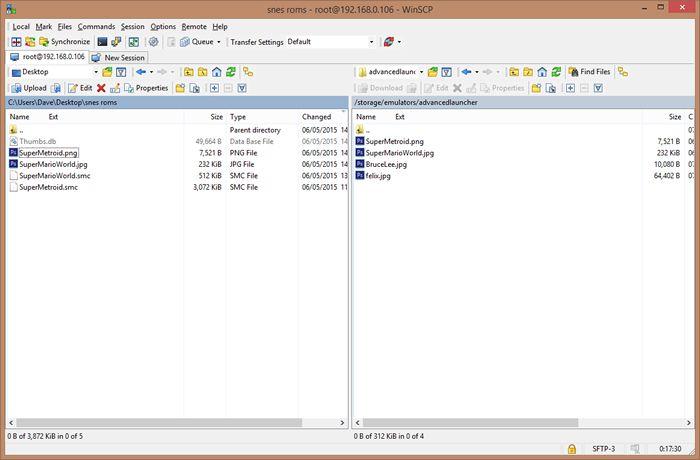The width and height of the screenshot is (700, 460).
Task: Open session in PuTTY icon
Action: click(x=116, y=42)
